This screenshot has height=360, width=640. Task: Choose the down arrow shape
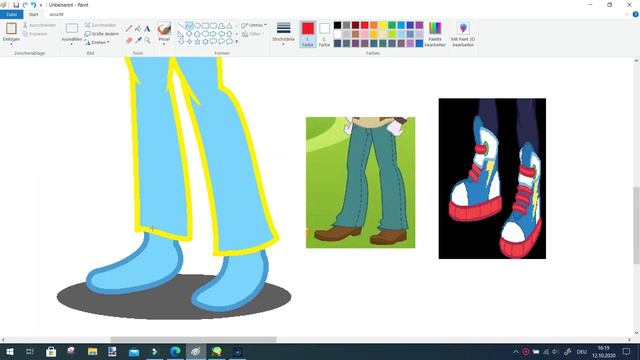181,42
